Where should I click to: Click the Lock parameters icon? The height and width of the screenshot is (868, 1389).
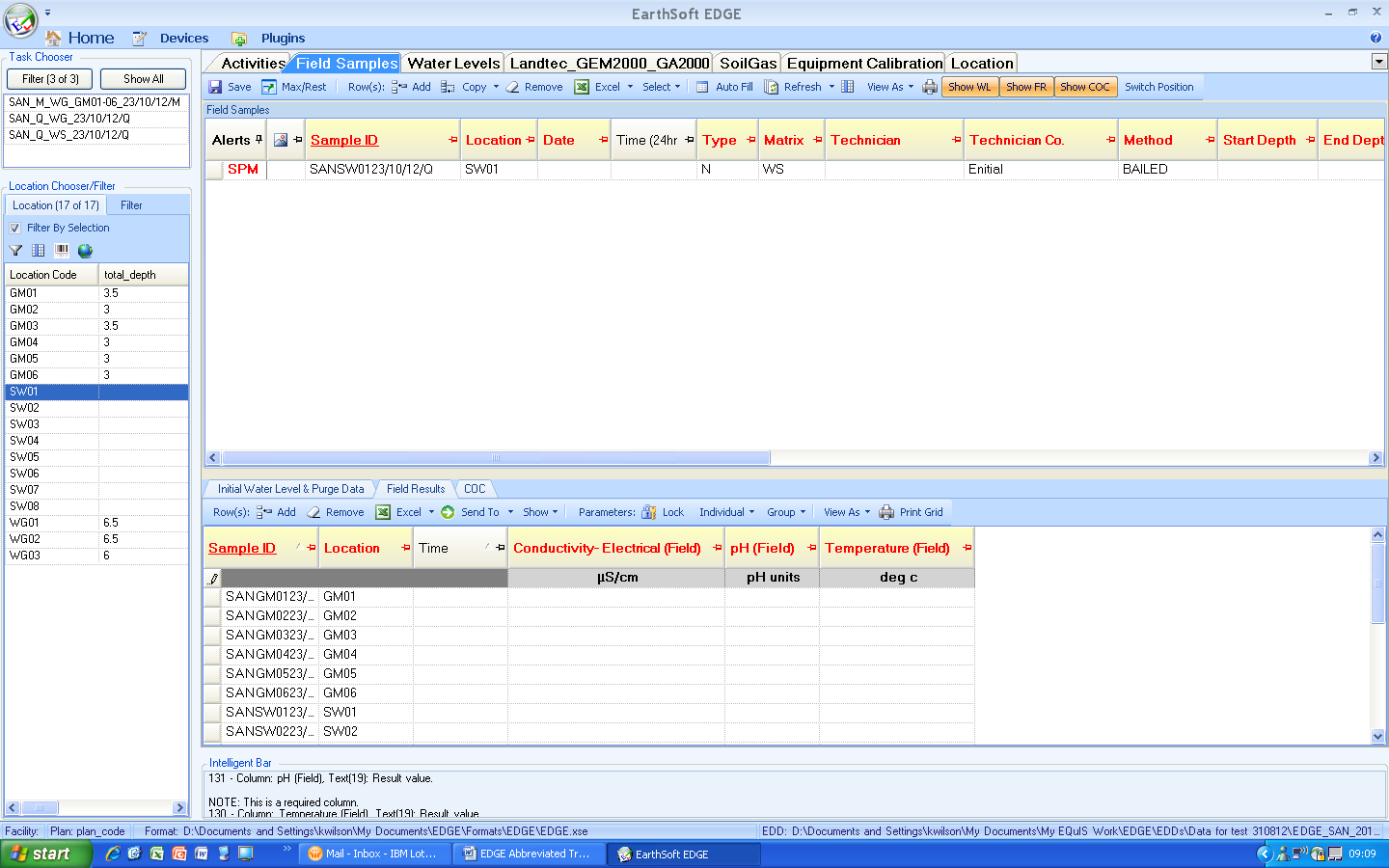[x=649, y=512]
